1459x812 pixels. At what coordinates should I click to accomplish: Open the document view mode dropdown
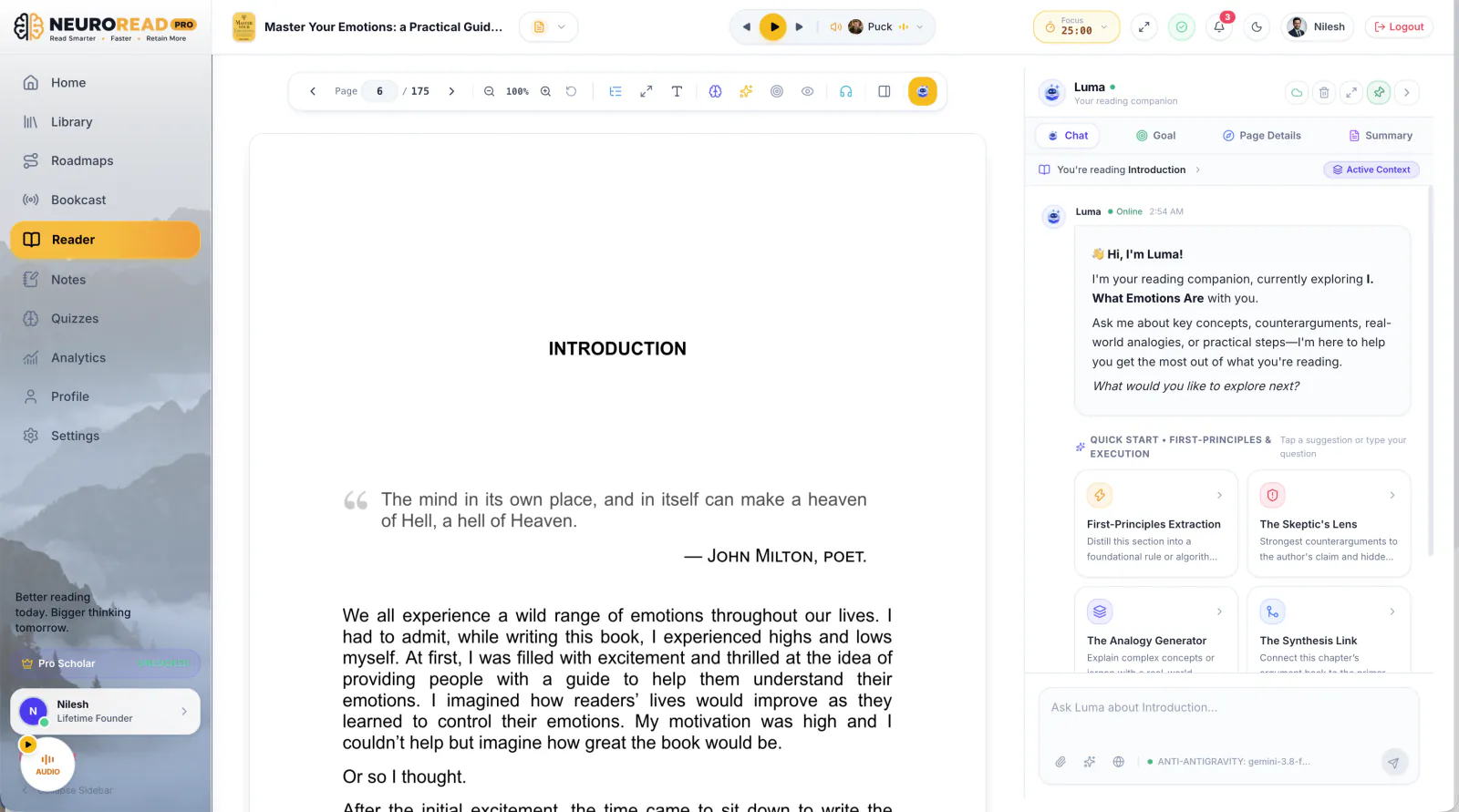coord(548,26)
